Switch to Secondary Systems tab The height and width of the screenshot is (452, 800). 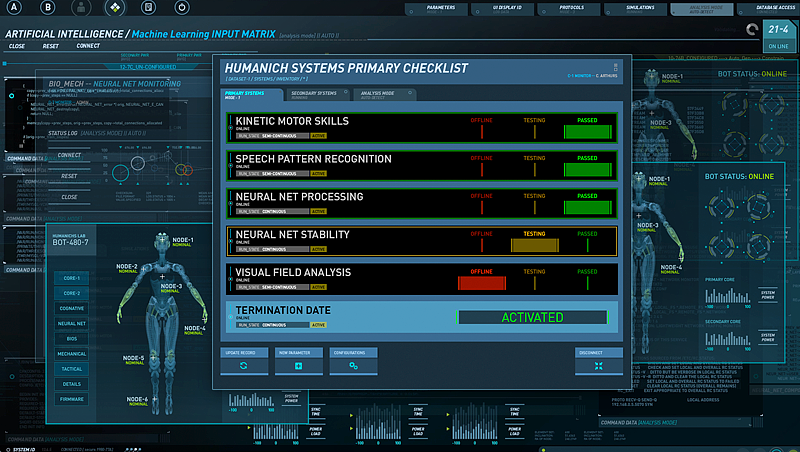[319, 94]
